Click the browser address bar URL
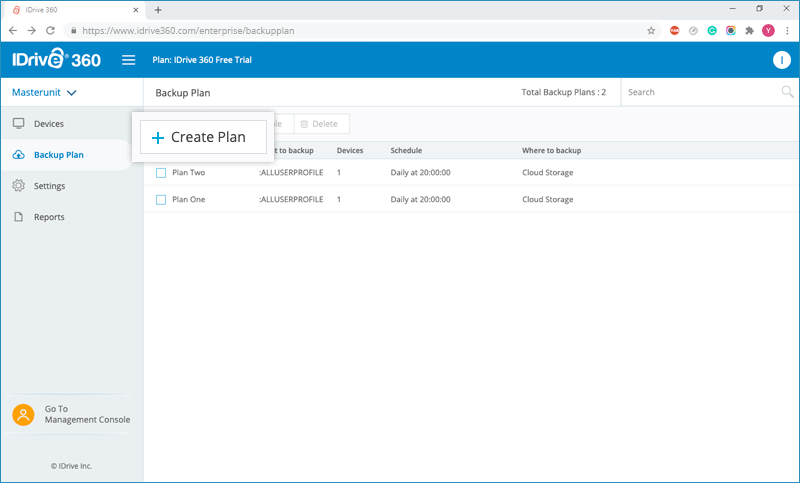Screen dimensions: 800x483 188,31
